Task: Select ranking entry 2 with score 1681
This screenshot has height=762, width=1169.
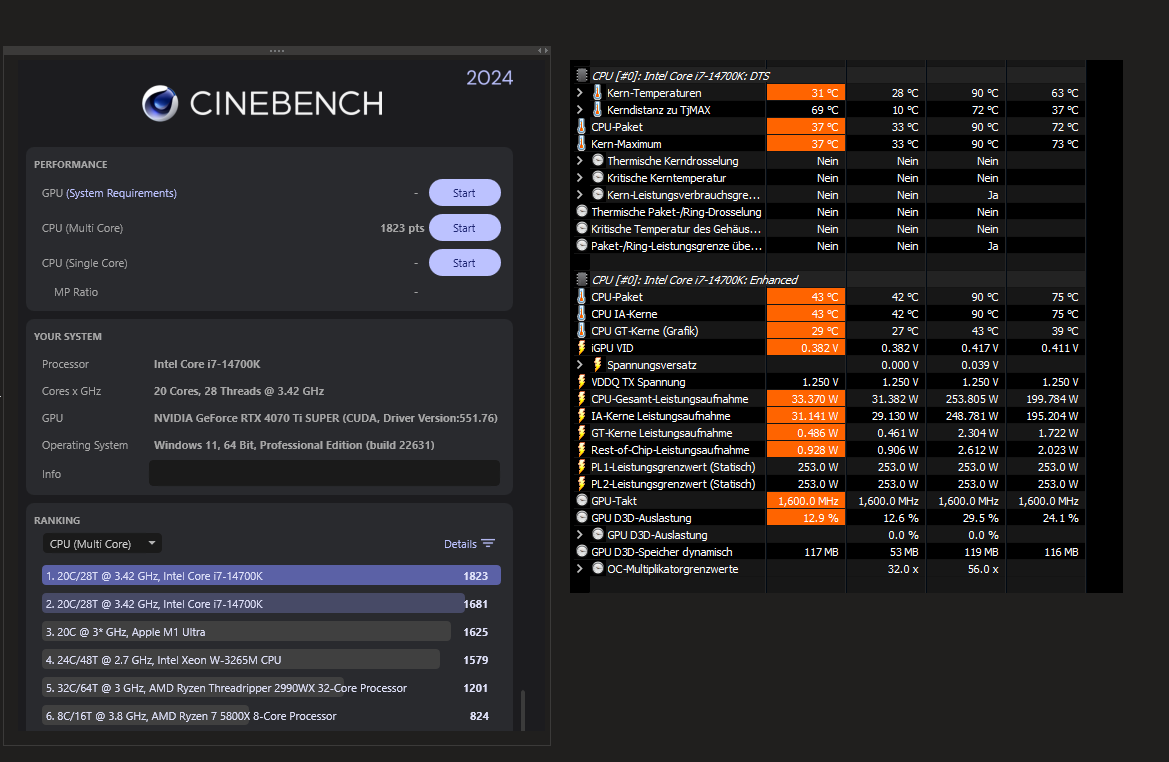Action: 271,604
